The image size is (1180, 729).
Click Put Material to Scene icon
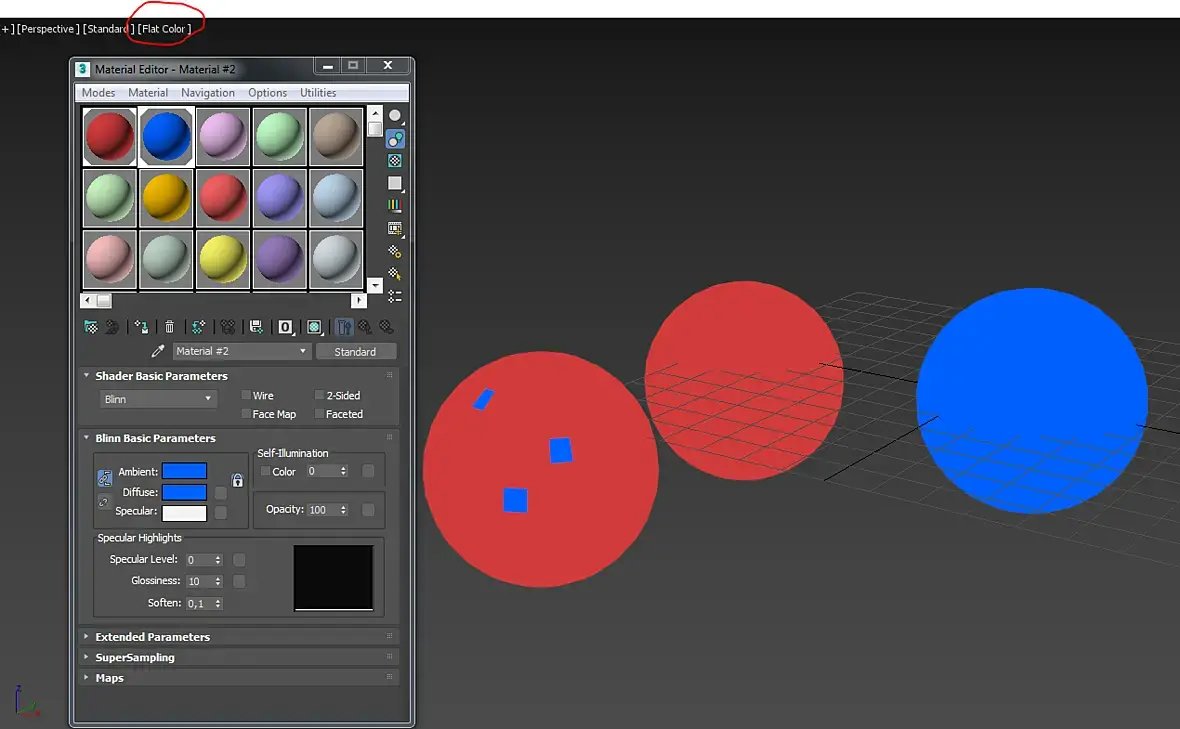[112, 327]
